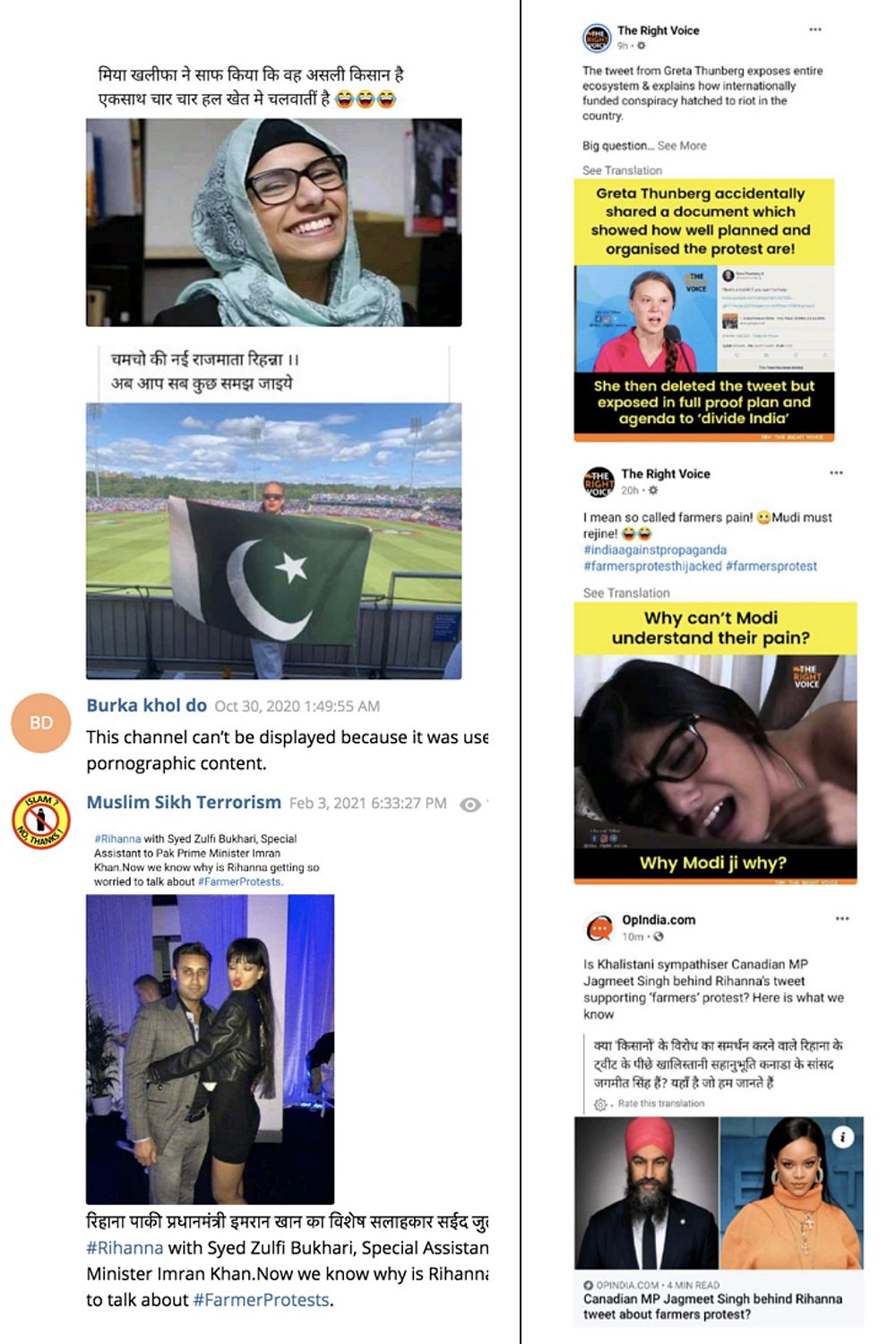Click OpIndia.com page logo avatar
The image size is (896, 1344).
[x=599, y=928]
